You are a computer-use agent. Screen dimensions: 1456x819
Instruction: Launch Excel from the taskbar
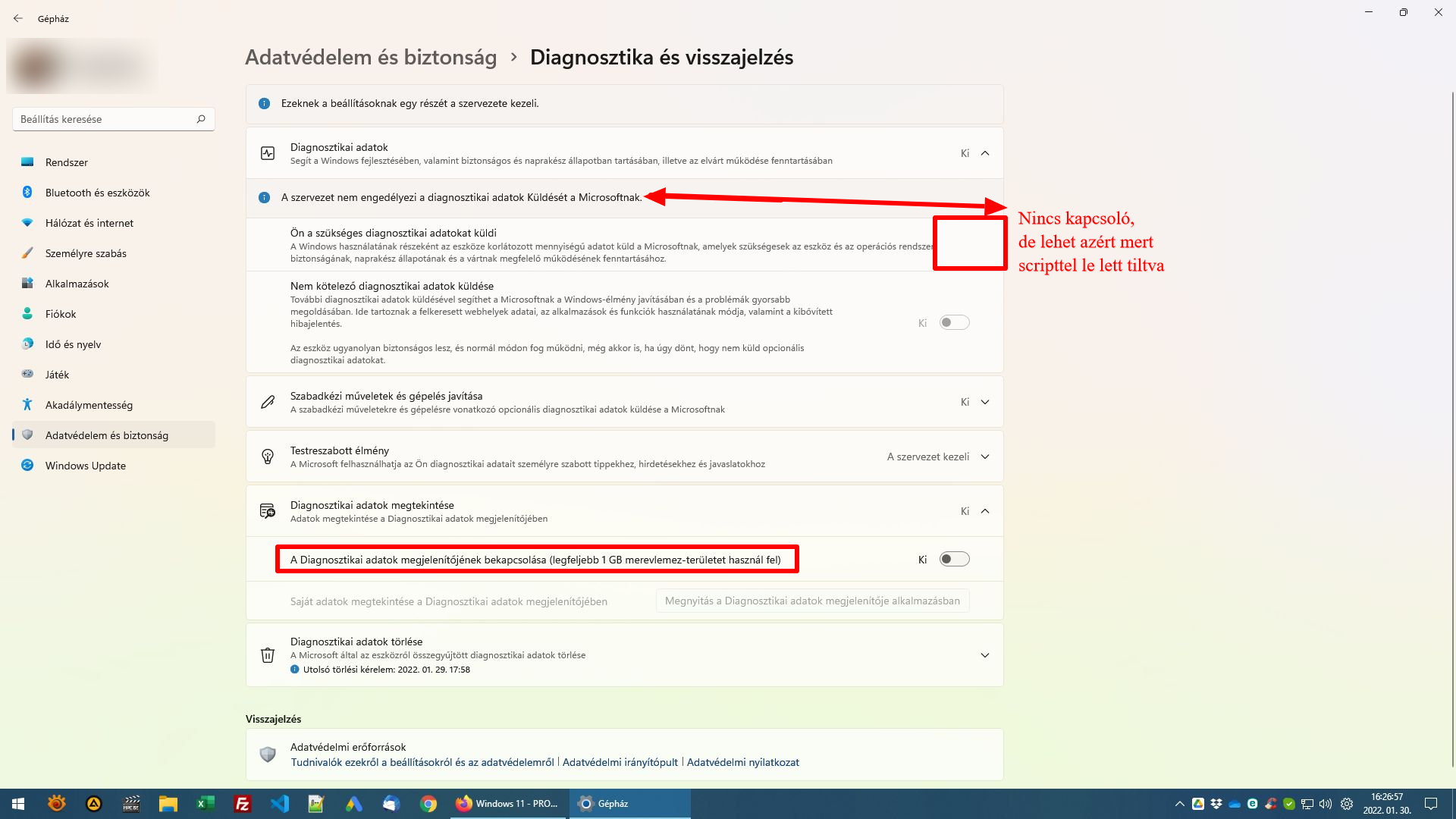tap(206, 804)
